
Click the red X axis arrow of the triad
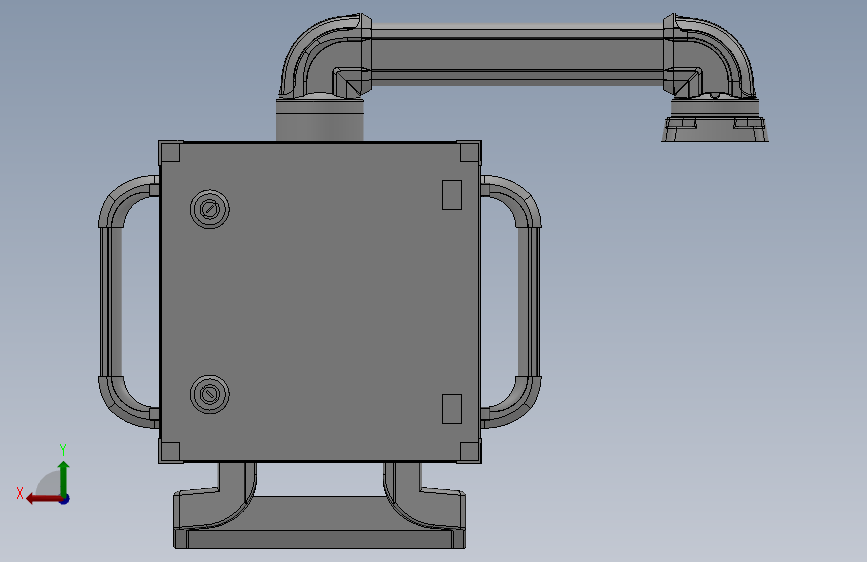(x=44, y=499)
